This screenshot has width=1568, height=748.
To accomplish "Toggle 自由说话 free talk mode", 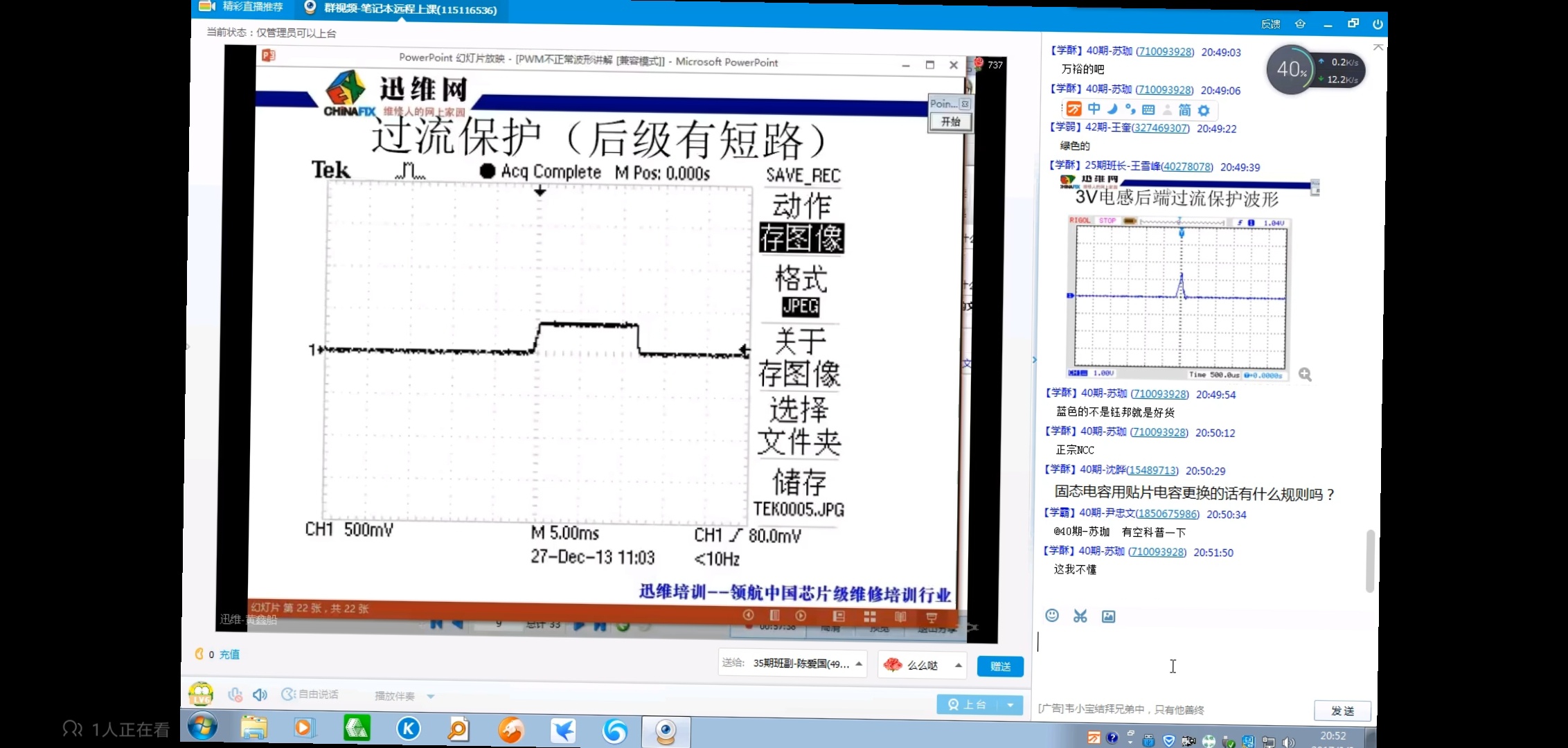I will [311, 694].
